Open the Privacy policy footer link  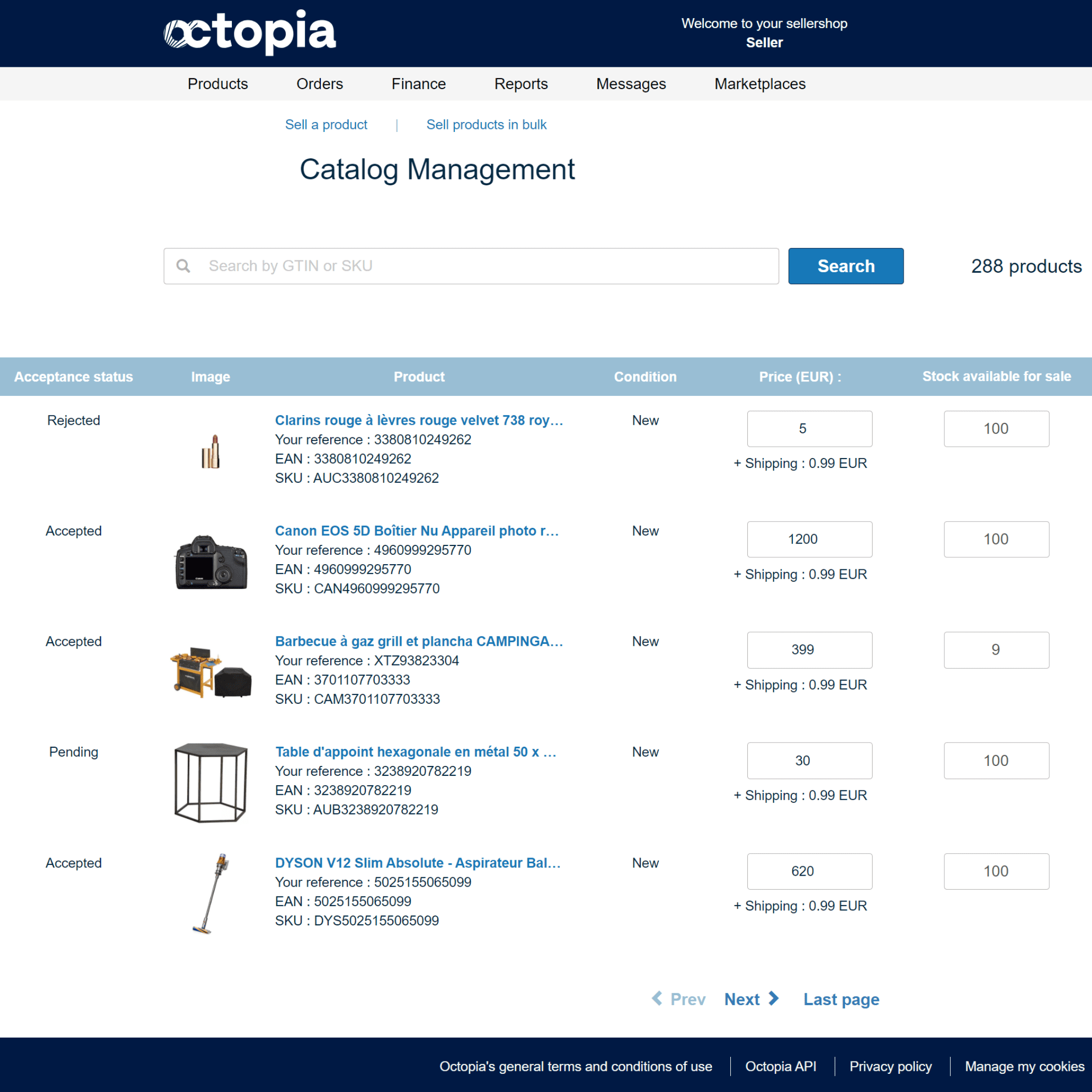891,1067
